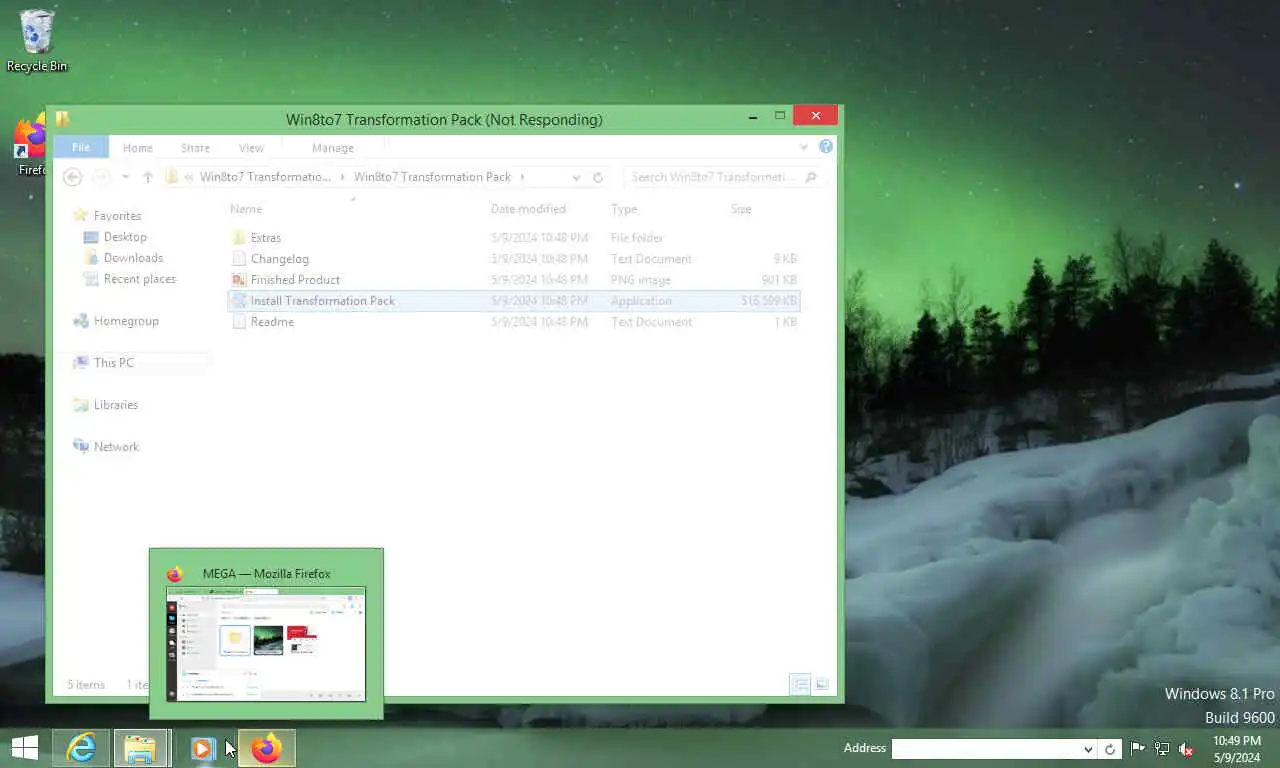Image resolution: width=1280 pixels, height=768 pixels.
Task: Select Recent places in navigation pane
Action: (x=139, y=279)
